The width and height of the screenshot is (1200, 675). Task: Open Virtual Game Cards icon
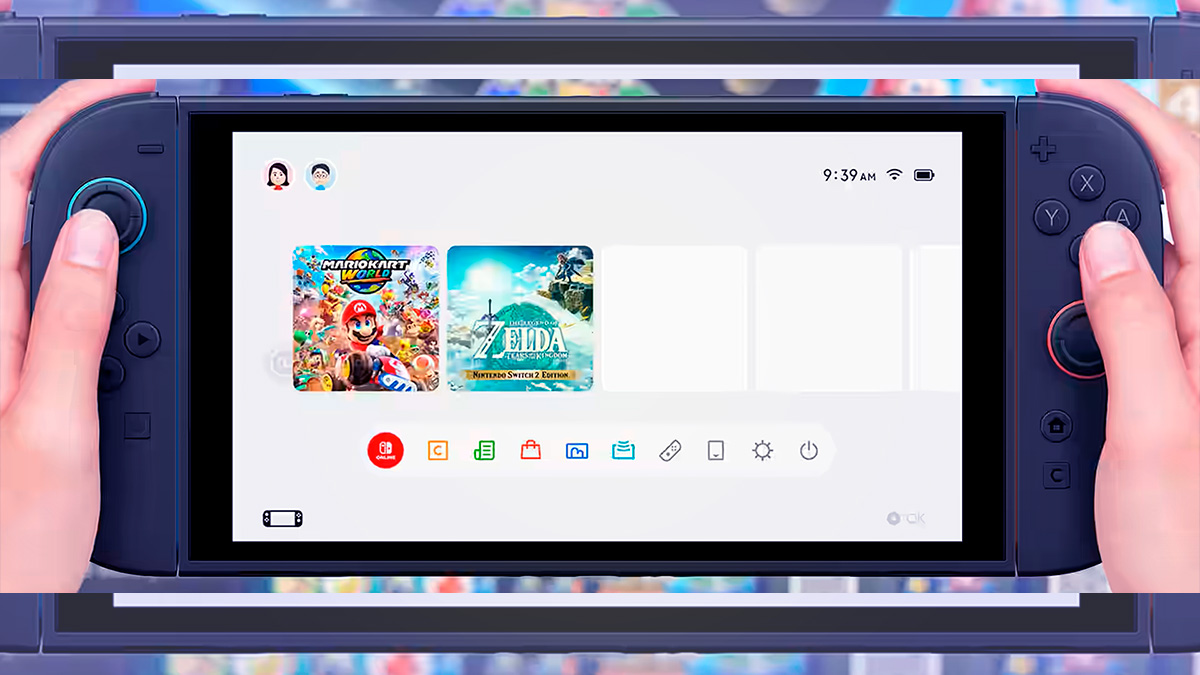pos(716,451)
